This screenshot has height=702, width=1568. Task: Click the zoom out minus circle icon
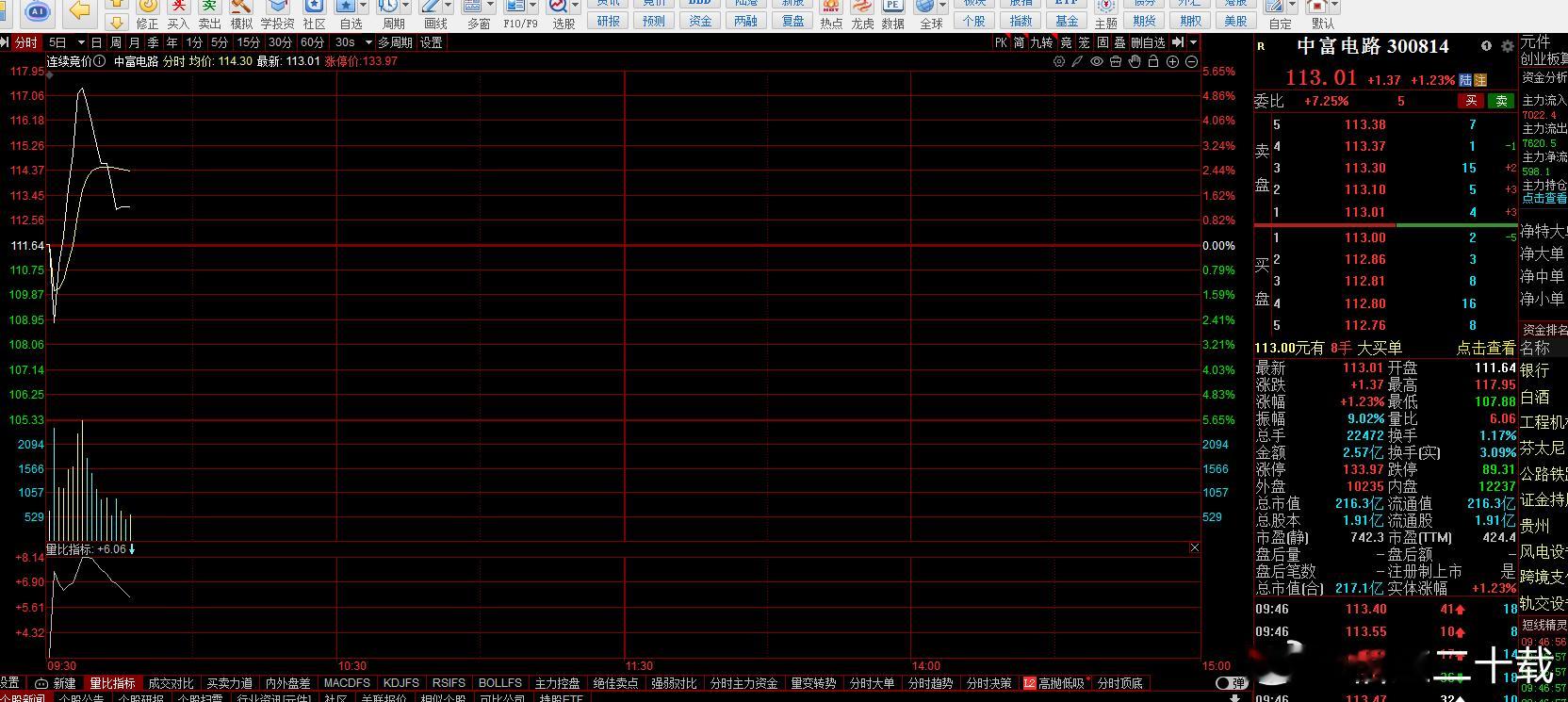pos(1191,61)
